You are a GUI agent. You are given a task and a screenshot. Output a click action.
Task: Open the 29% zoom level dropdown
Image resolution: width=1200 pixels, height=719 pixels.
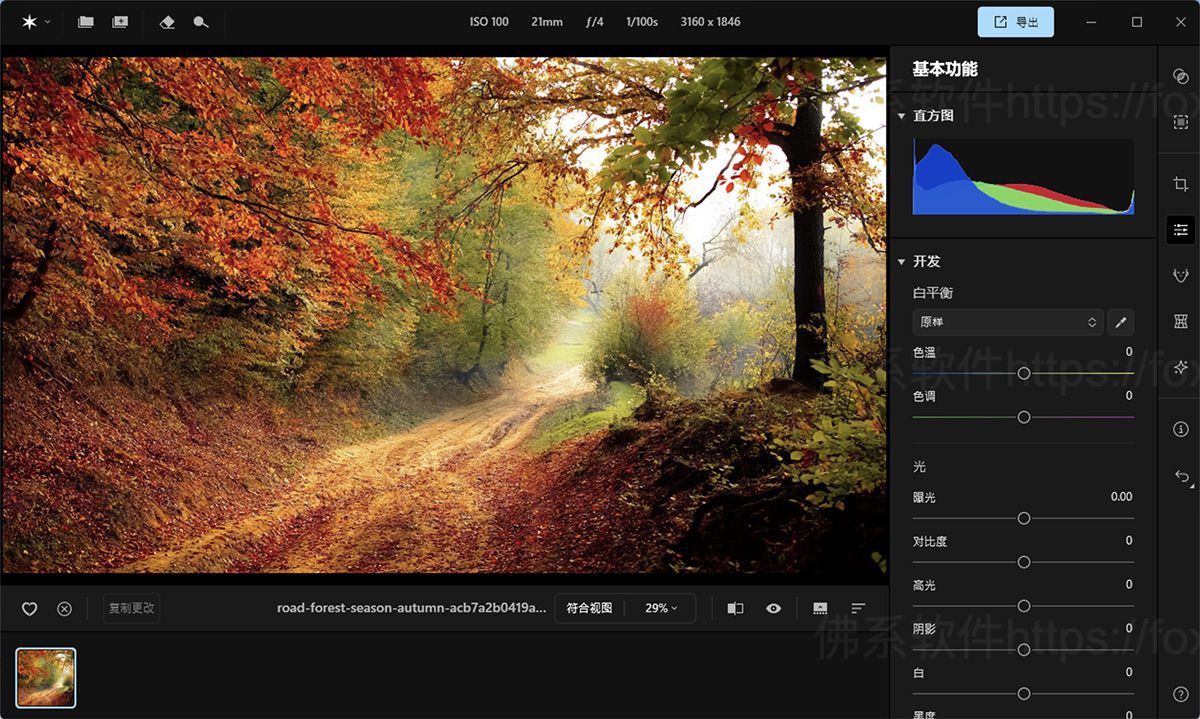coord(661,608)
